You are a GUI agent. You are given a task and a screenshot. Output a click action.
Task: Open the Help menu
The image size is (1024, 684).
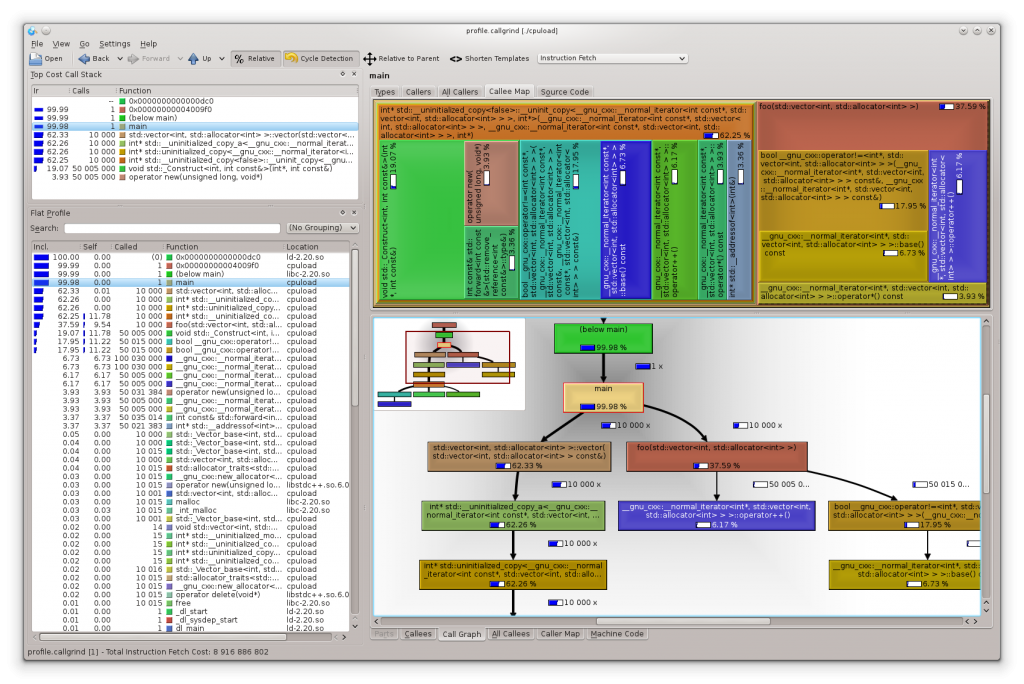tap(149, 44)
